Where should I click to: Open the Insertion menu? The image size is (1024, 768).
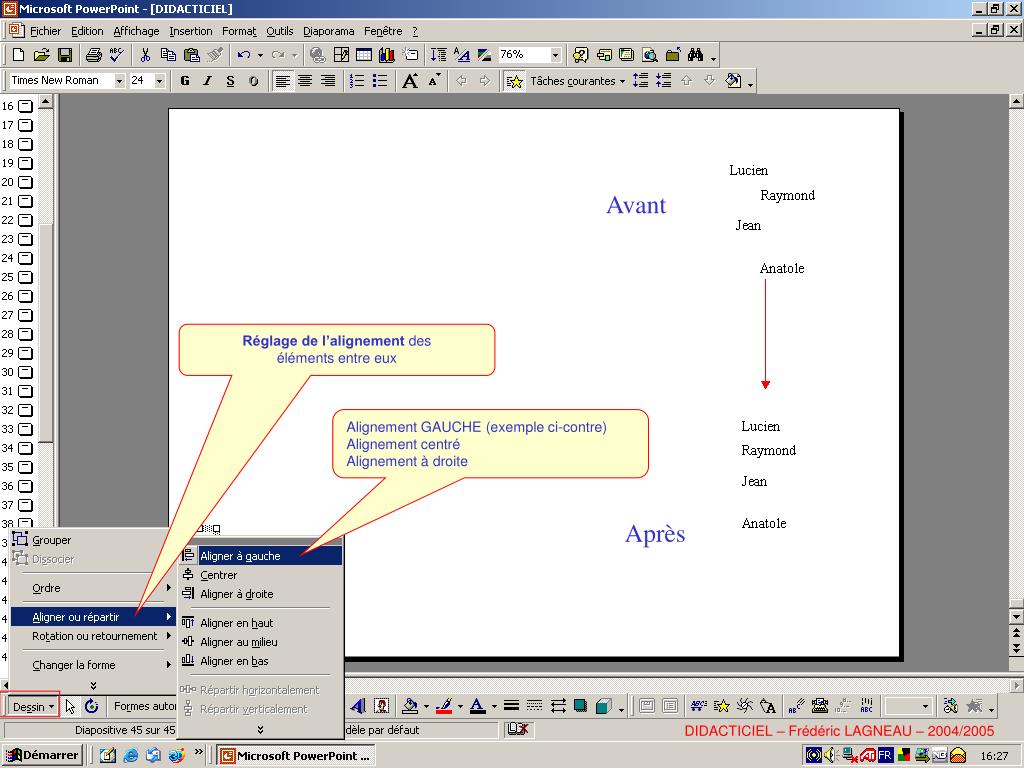pos(191,31)
